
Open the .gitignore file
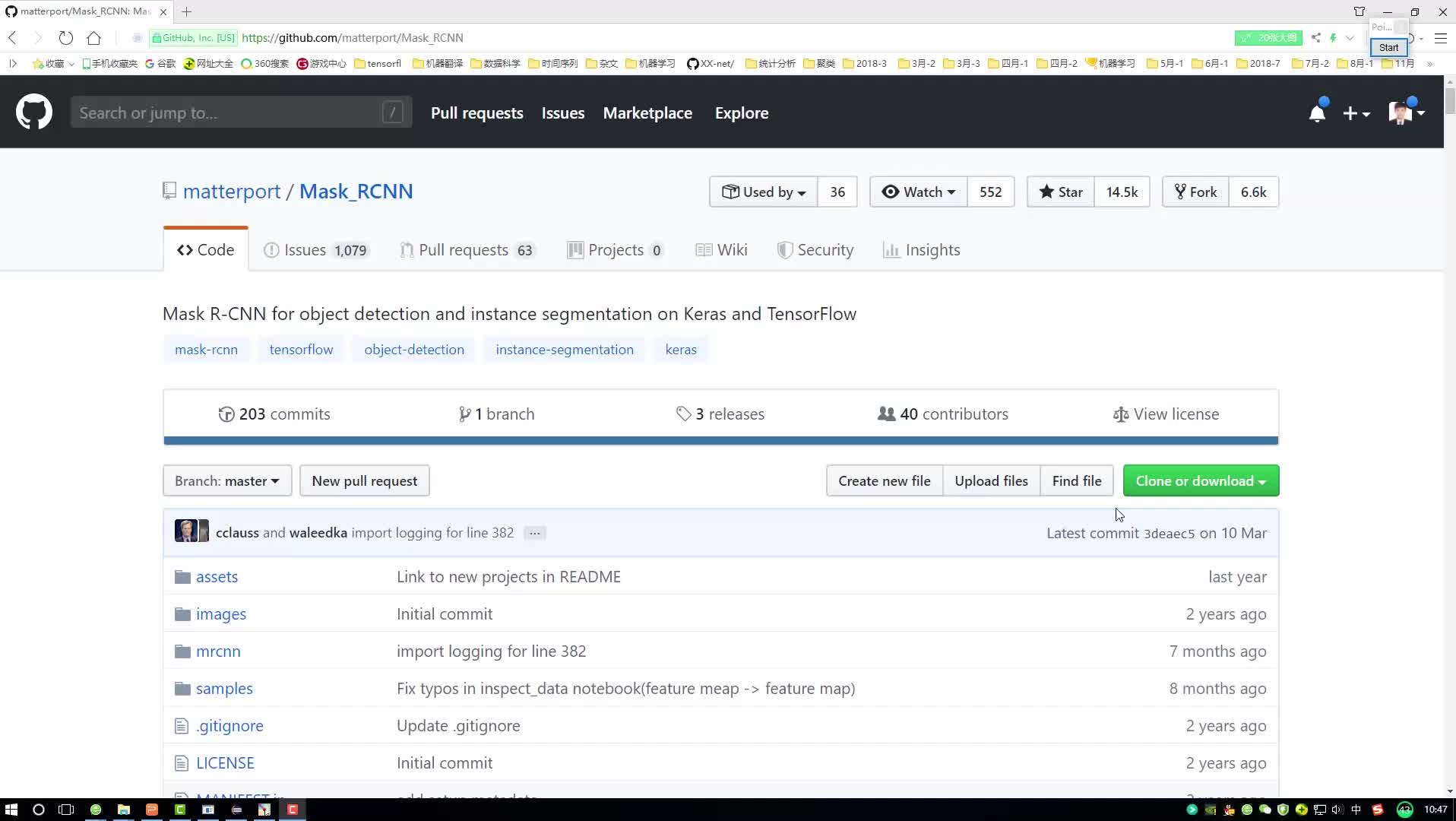tap(229, 726)
